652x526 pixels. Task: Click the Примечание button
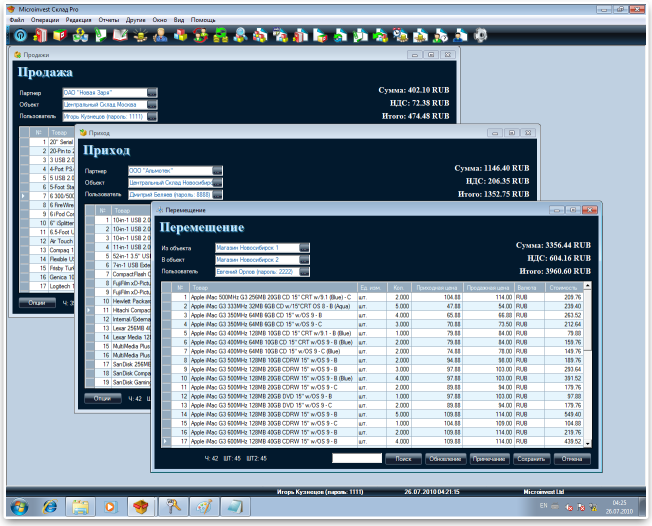tap(489, 459)
